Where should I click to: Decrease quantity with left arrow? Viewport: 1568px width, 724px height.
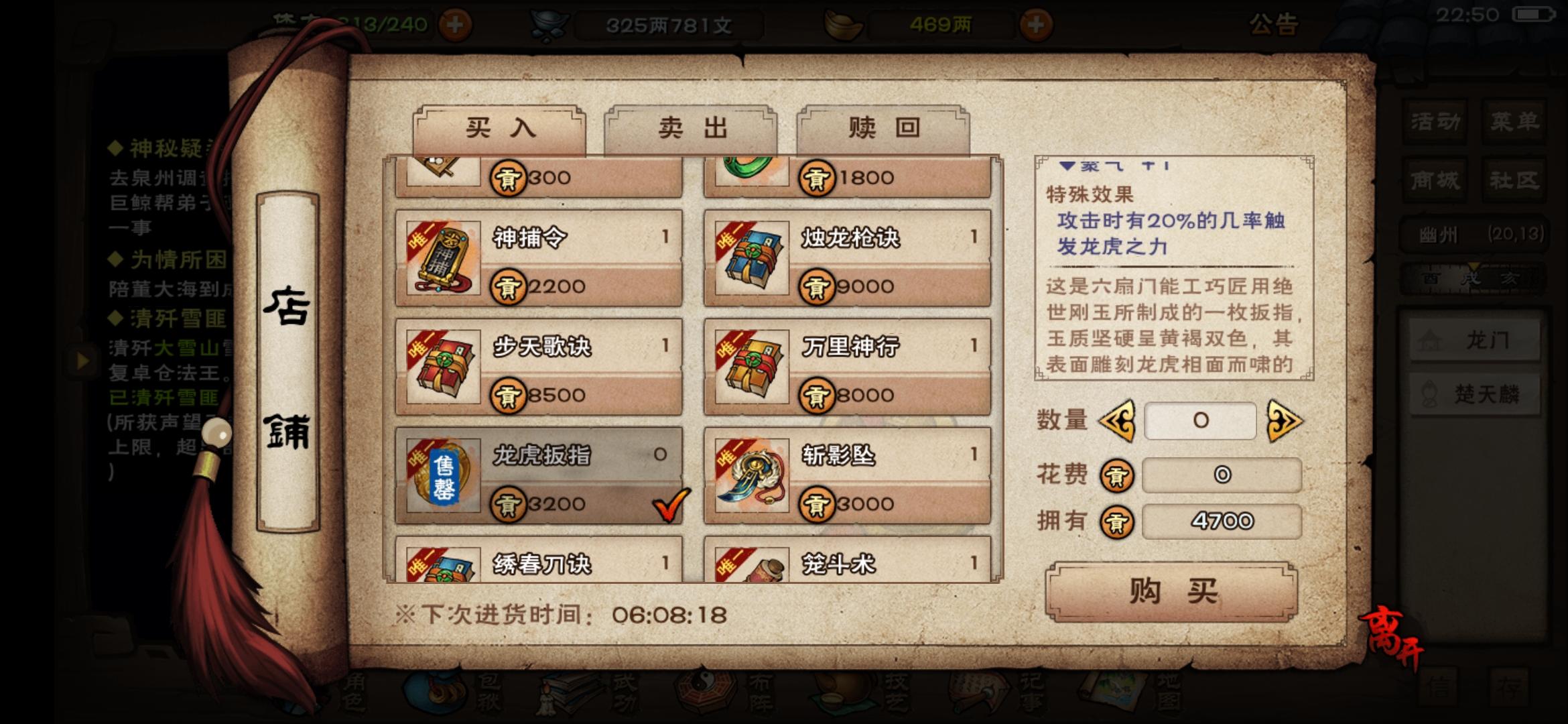point(1117,421)
